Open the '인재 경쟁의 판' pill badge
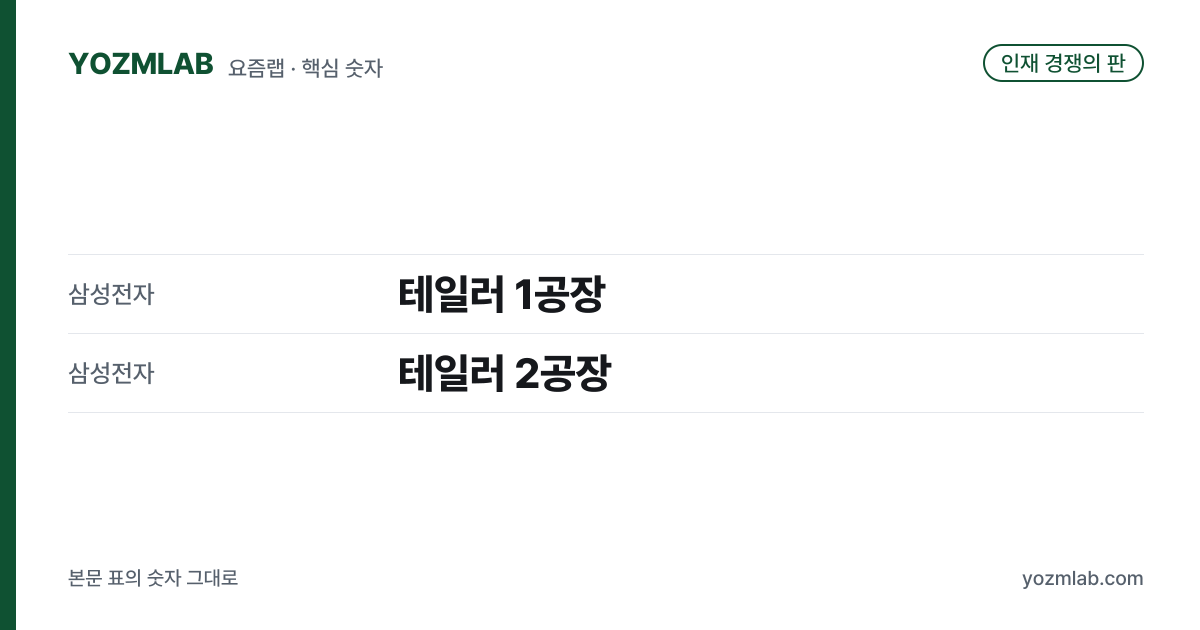Image resolution: width=1200 pixels, height=630 pixels. click(1063, 63)
